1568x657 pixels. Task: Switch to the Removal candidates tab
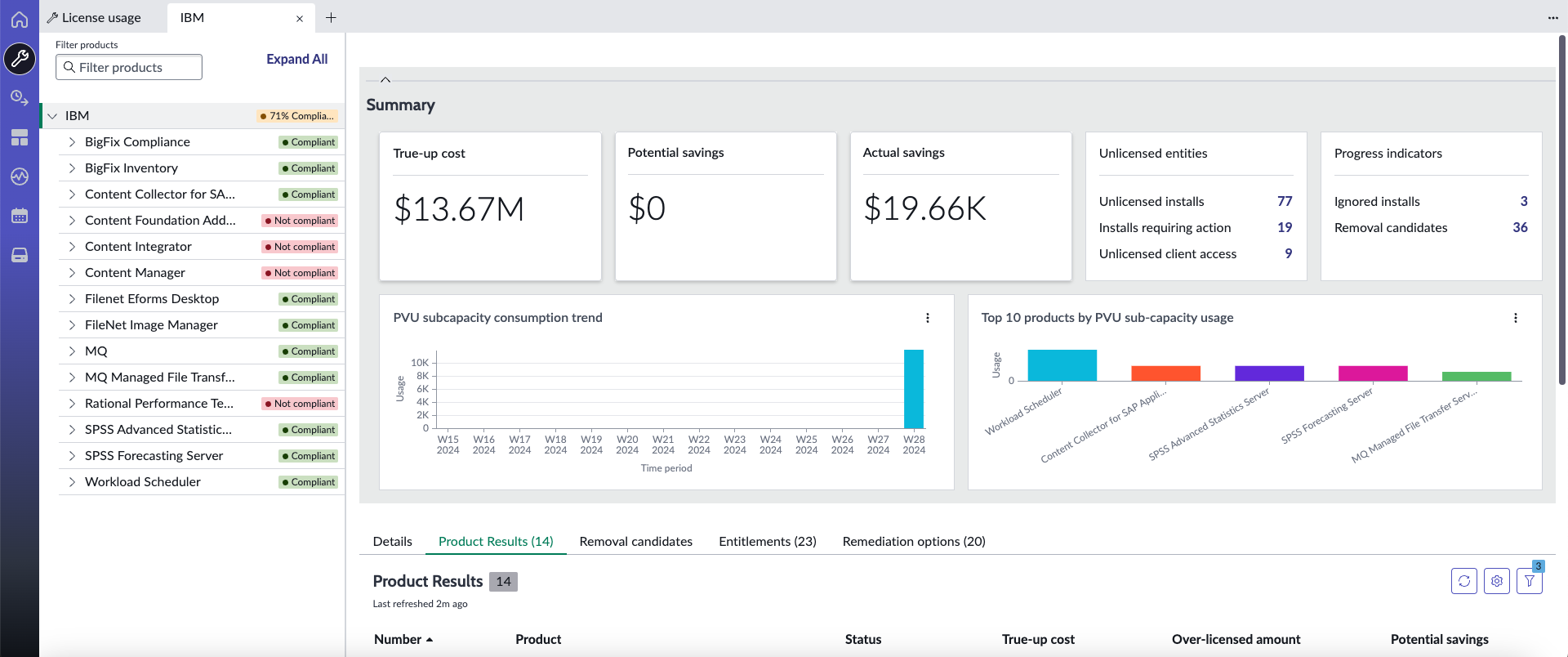coord(636,541)
